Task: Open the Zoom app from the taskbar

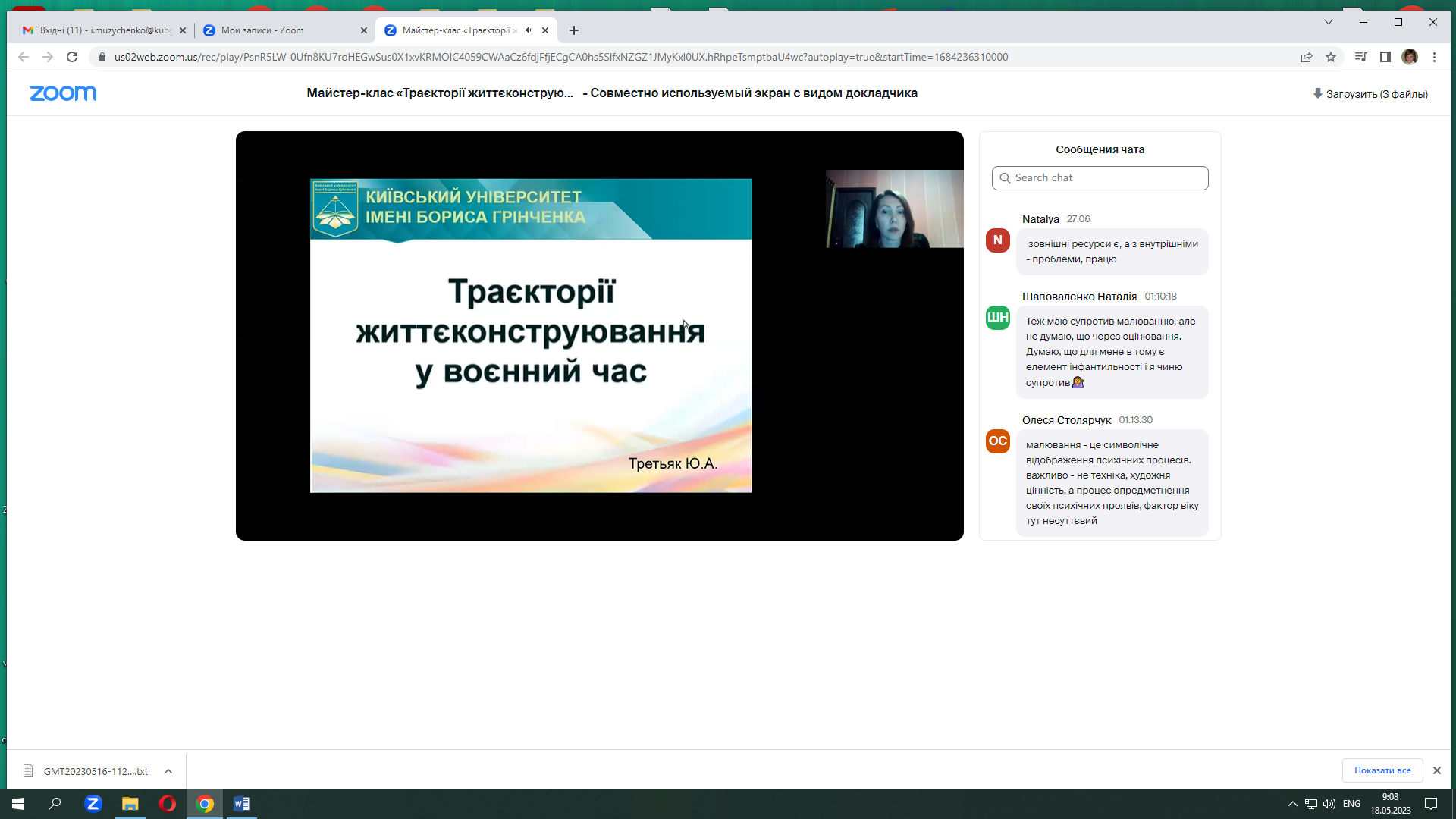Action: 93,804
